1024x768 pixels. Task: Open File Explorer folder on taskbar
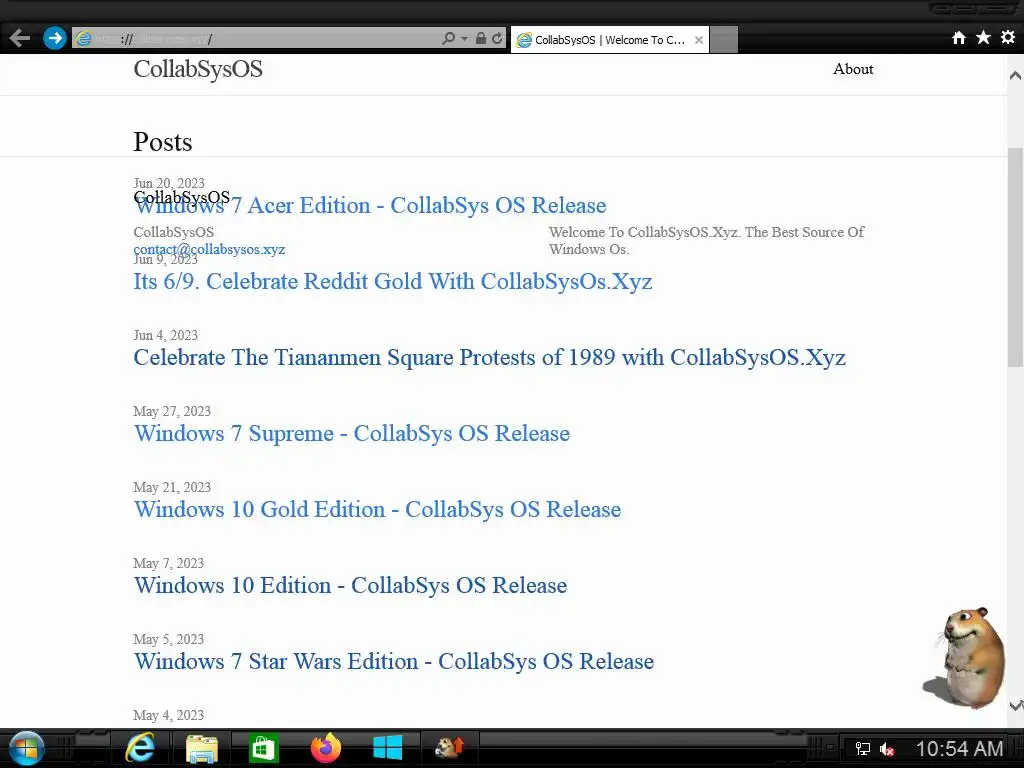tap(202, 749)
